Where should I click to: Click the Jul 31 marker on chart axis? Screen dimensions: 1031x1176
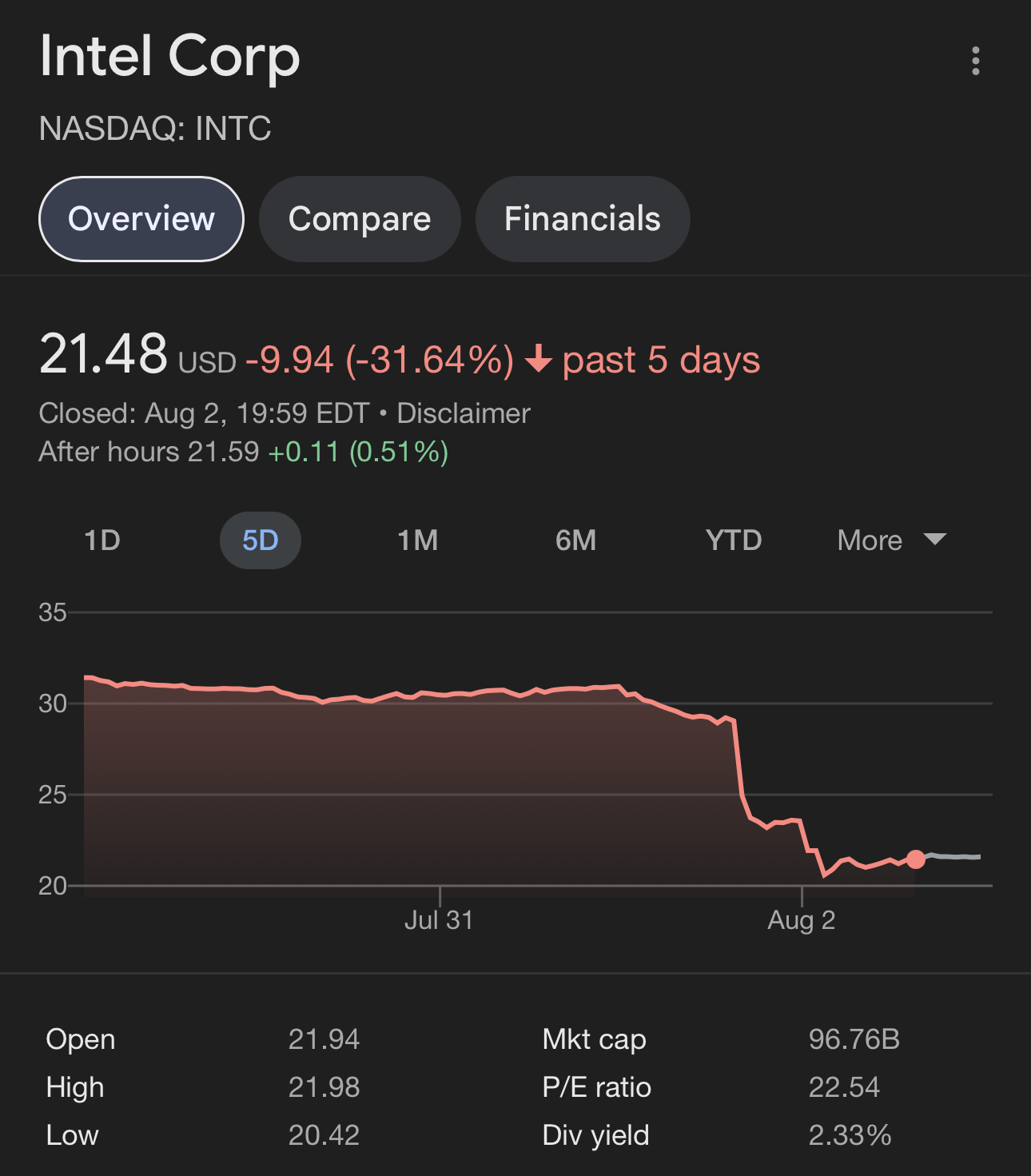coord(439,919)
